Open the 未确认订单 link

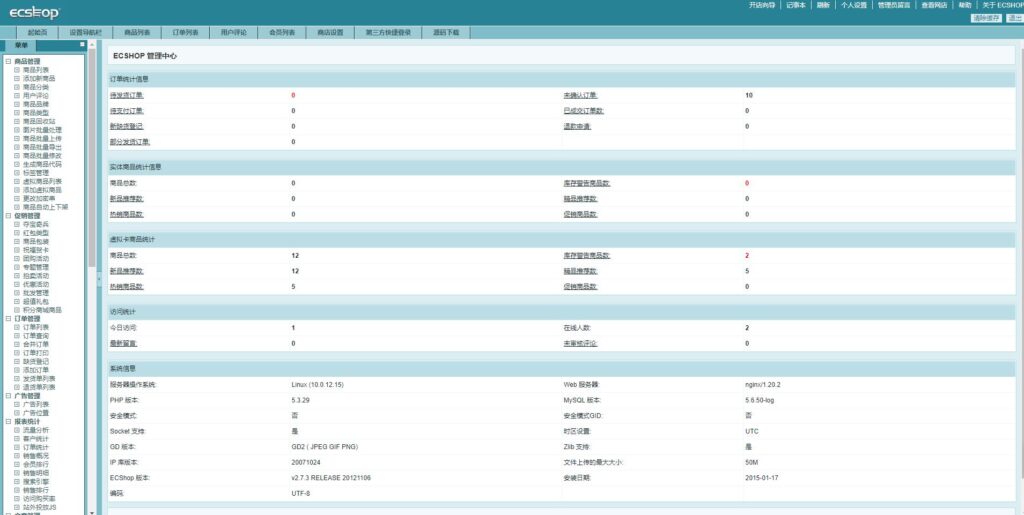click(x=579, y=96)
